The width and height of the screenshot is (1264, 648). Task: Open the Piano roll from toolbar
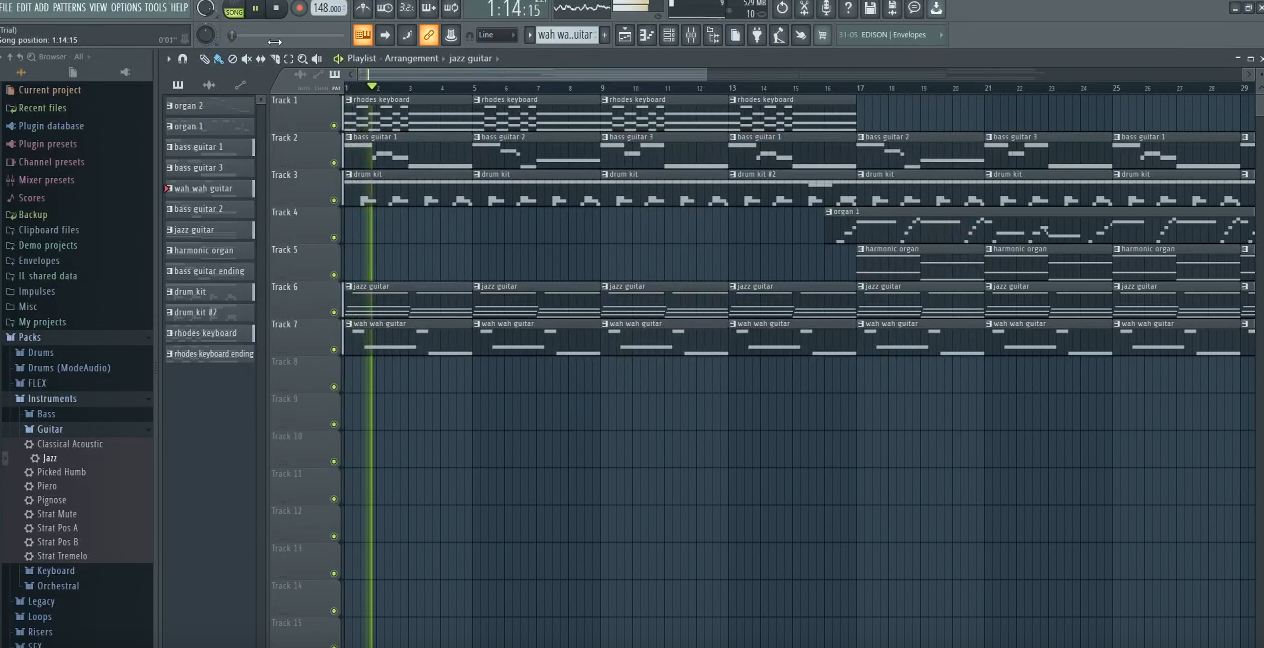tap(646, 35)
